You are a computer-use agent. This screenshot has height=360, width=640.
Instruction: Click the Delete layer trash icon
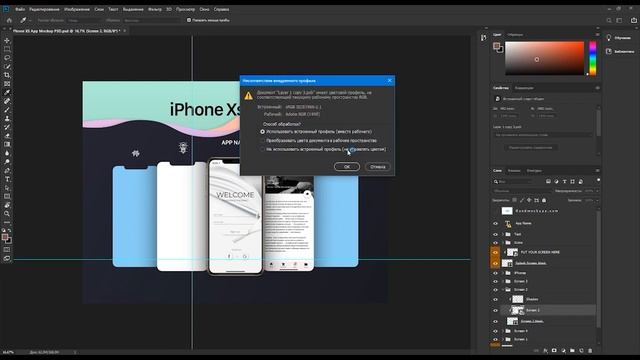[590, 351]
